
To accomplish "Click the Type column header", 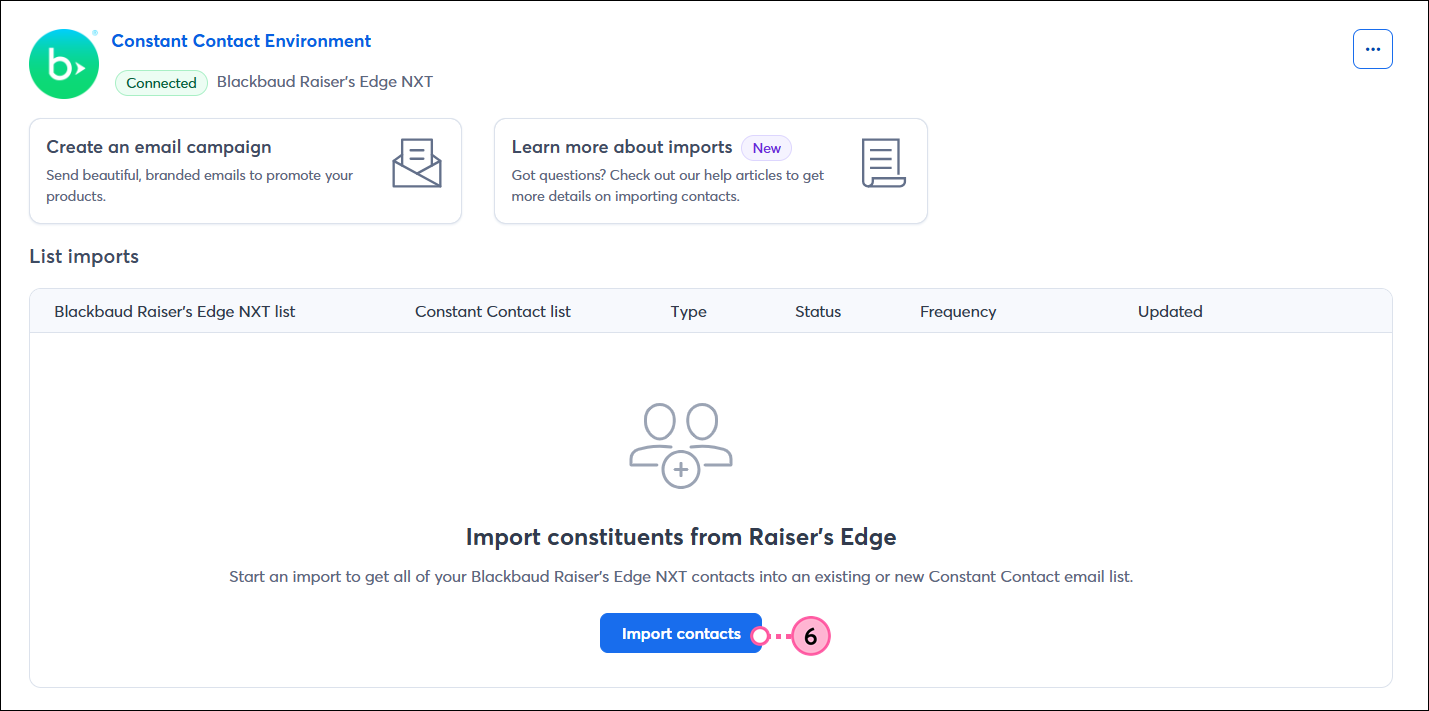I will pyautogui.click(x=688, y=311).
